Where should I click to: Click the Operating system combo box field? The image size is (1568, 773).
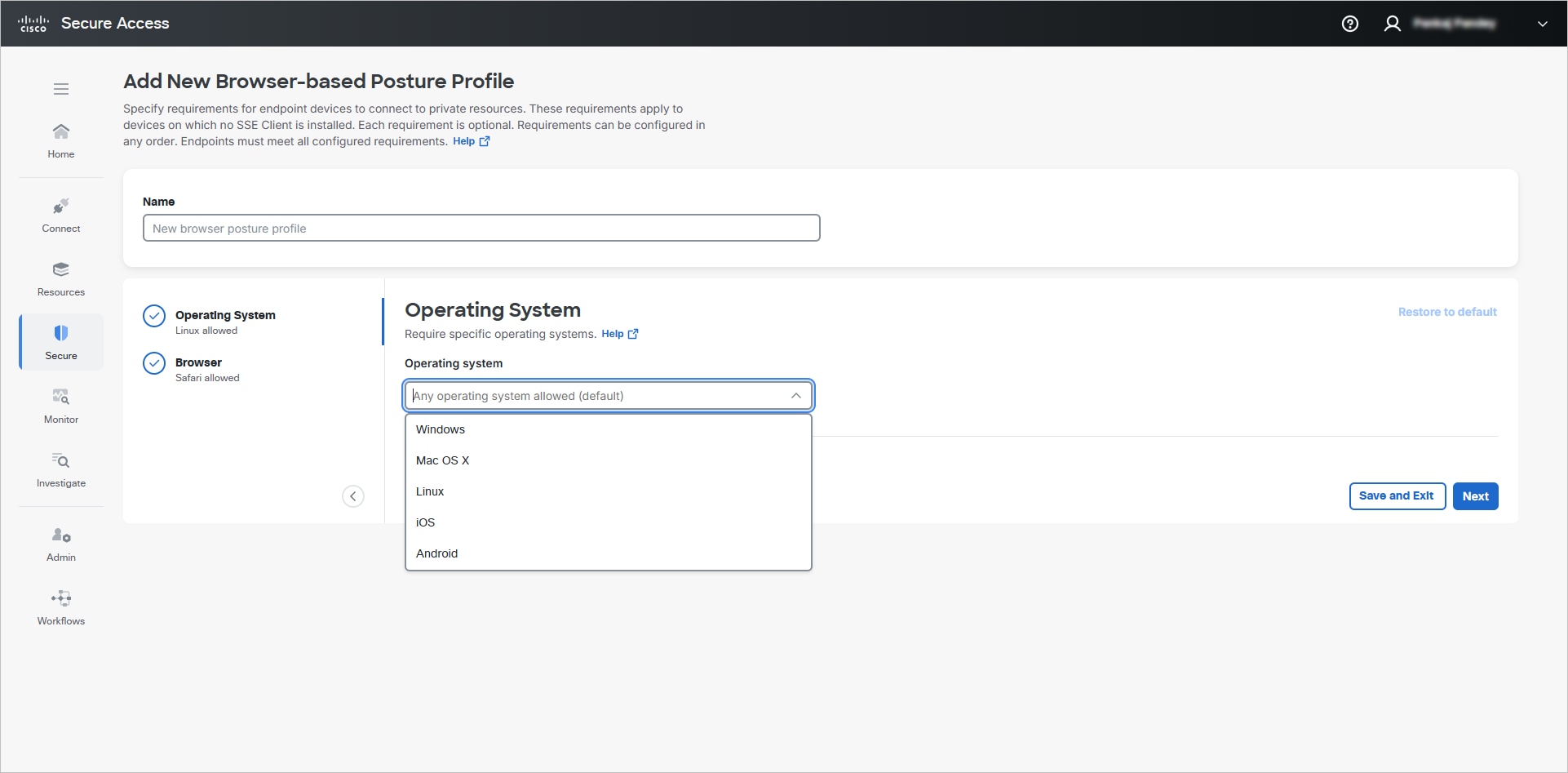609,396
